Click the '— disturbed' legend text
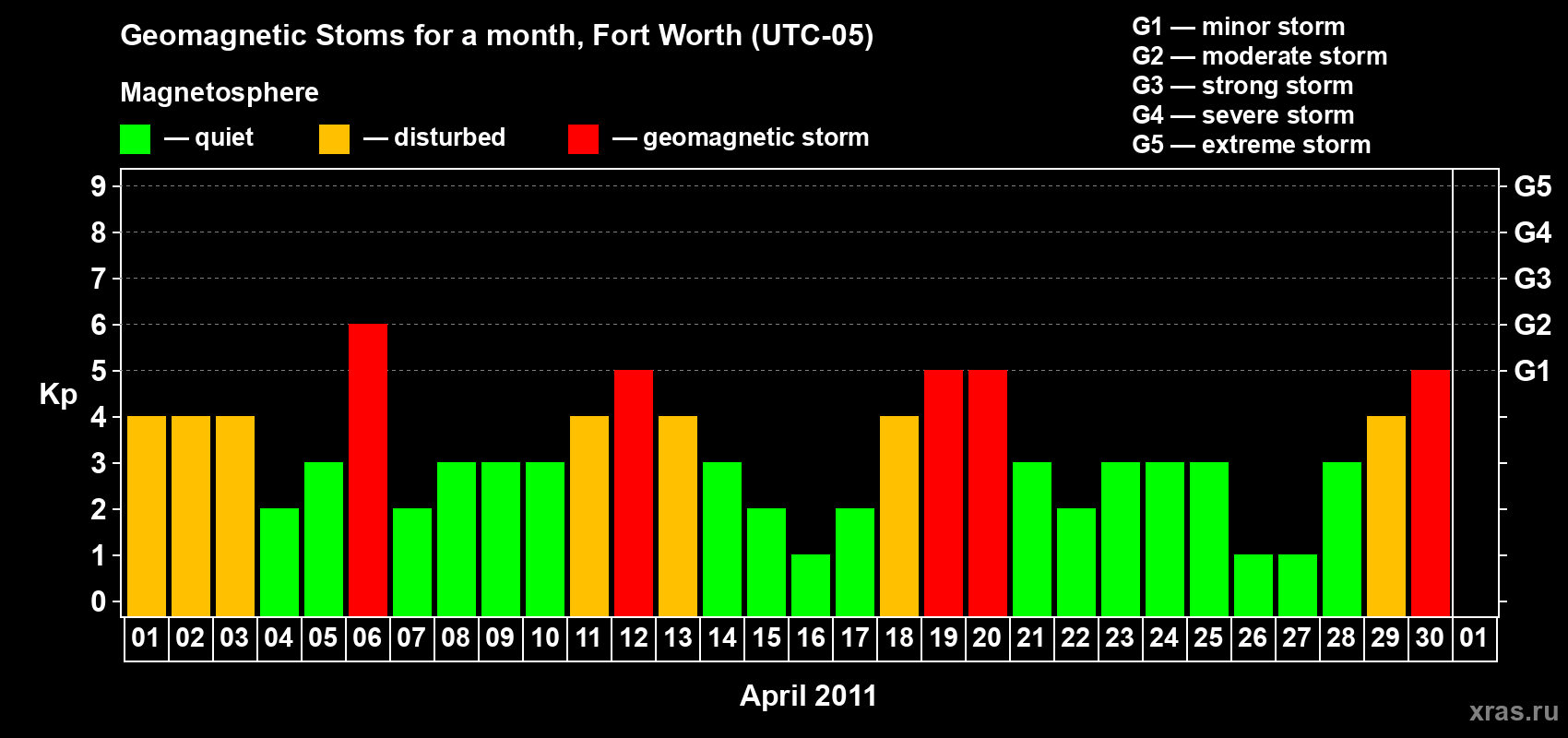The image size is (1568, 738). pyautogui.click(x=434, y=137)
